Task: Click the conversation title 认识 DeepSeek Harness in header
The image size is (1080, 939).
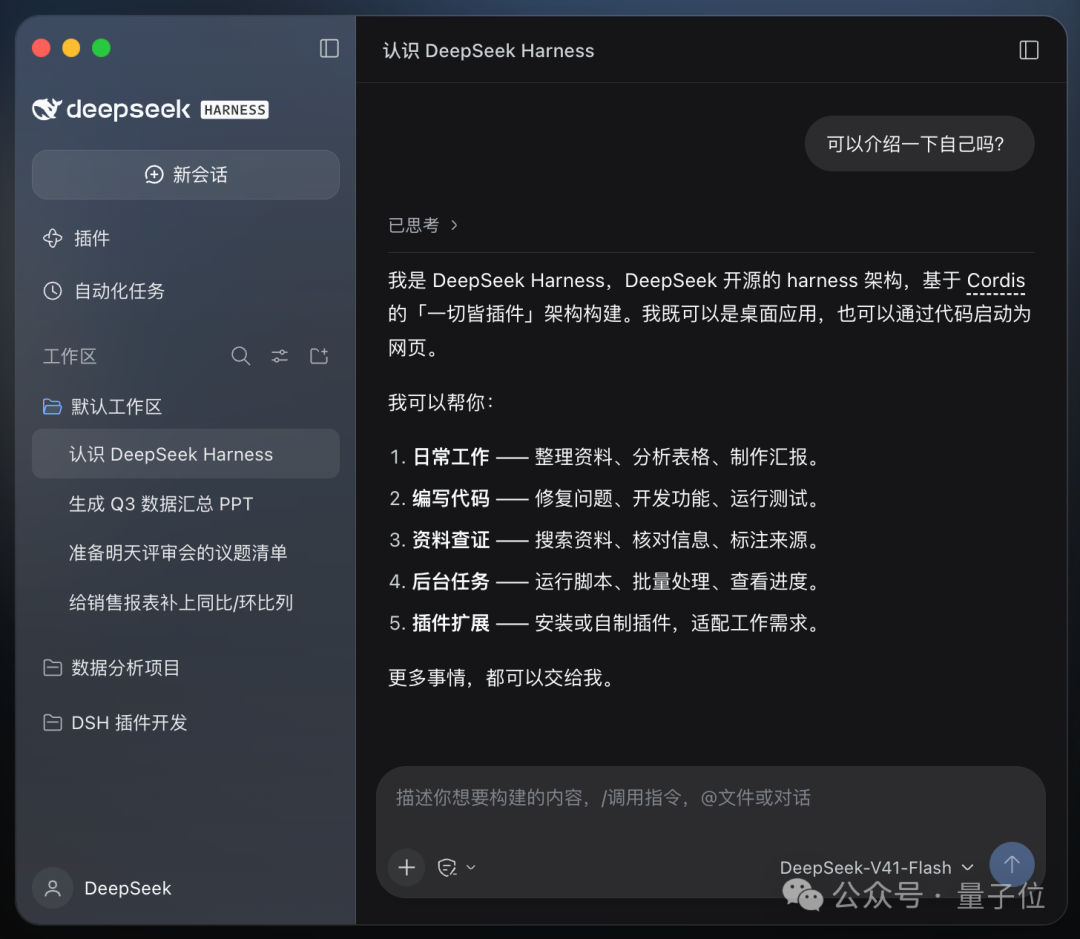Action: tap(488, 50)
